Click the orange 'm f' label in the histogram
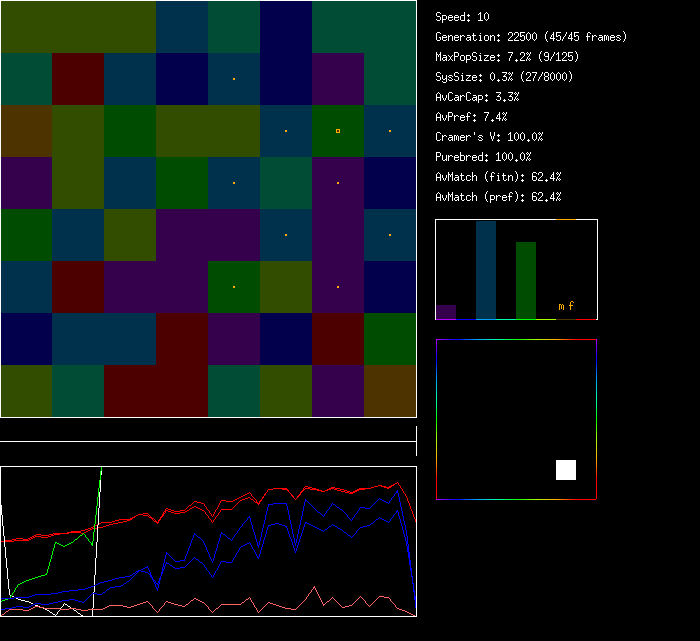The width and height of the screenshot is (700, 641). click(x=566, y=306)
